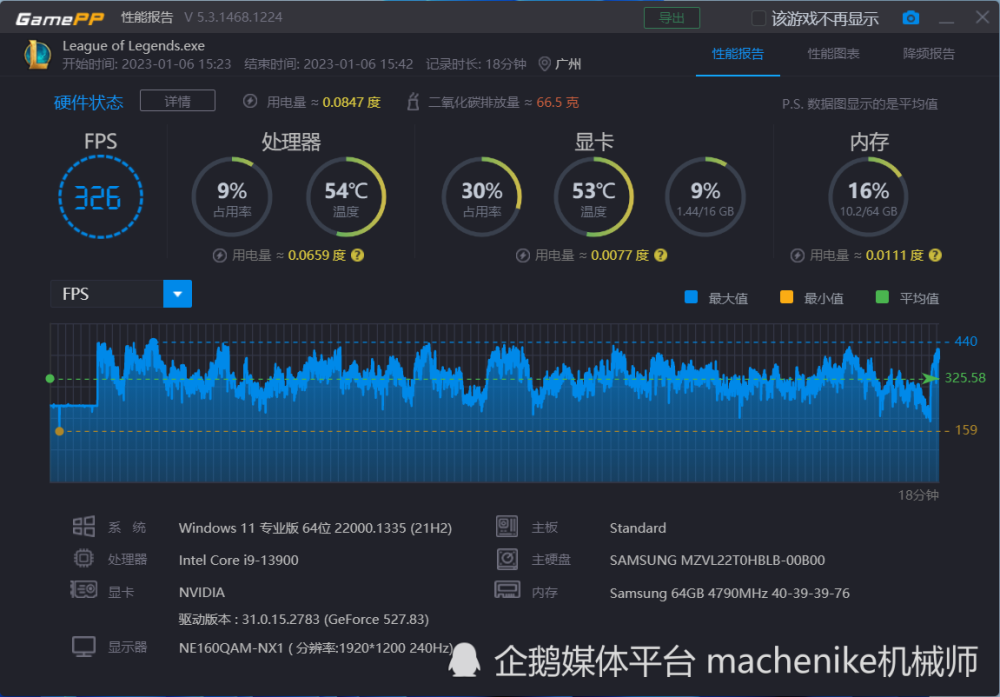The width and height of the screenshot is (1000, 697).
Task: Click the CPU 9% usage gauge
Action: (232, 197)
